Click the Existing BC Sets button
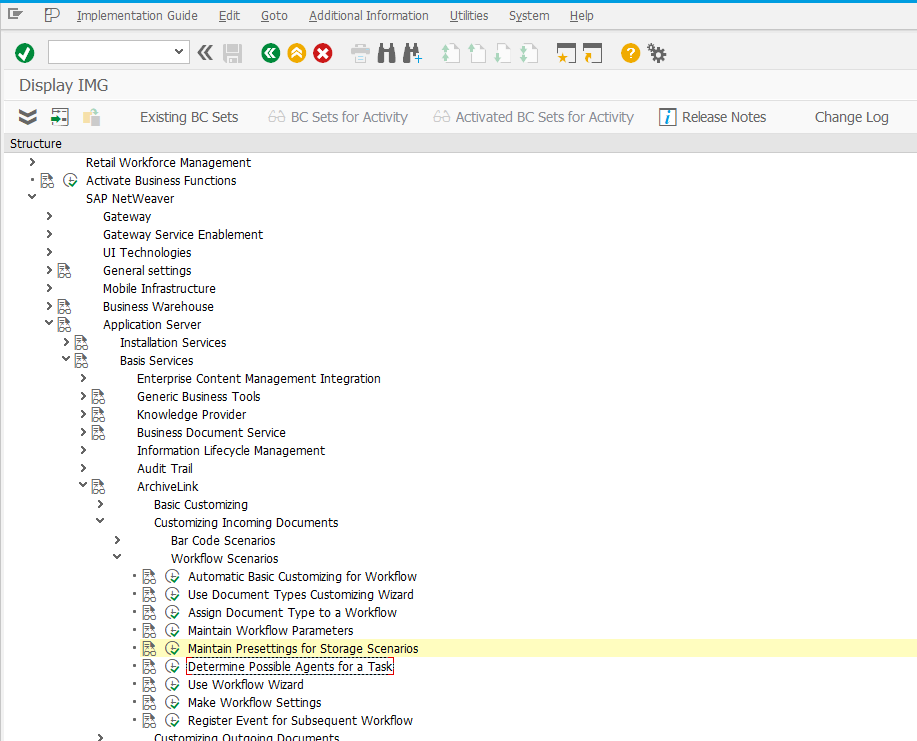 coord(189,117)
